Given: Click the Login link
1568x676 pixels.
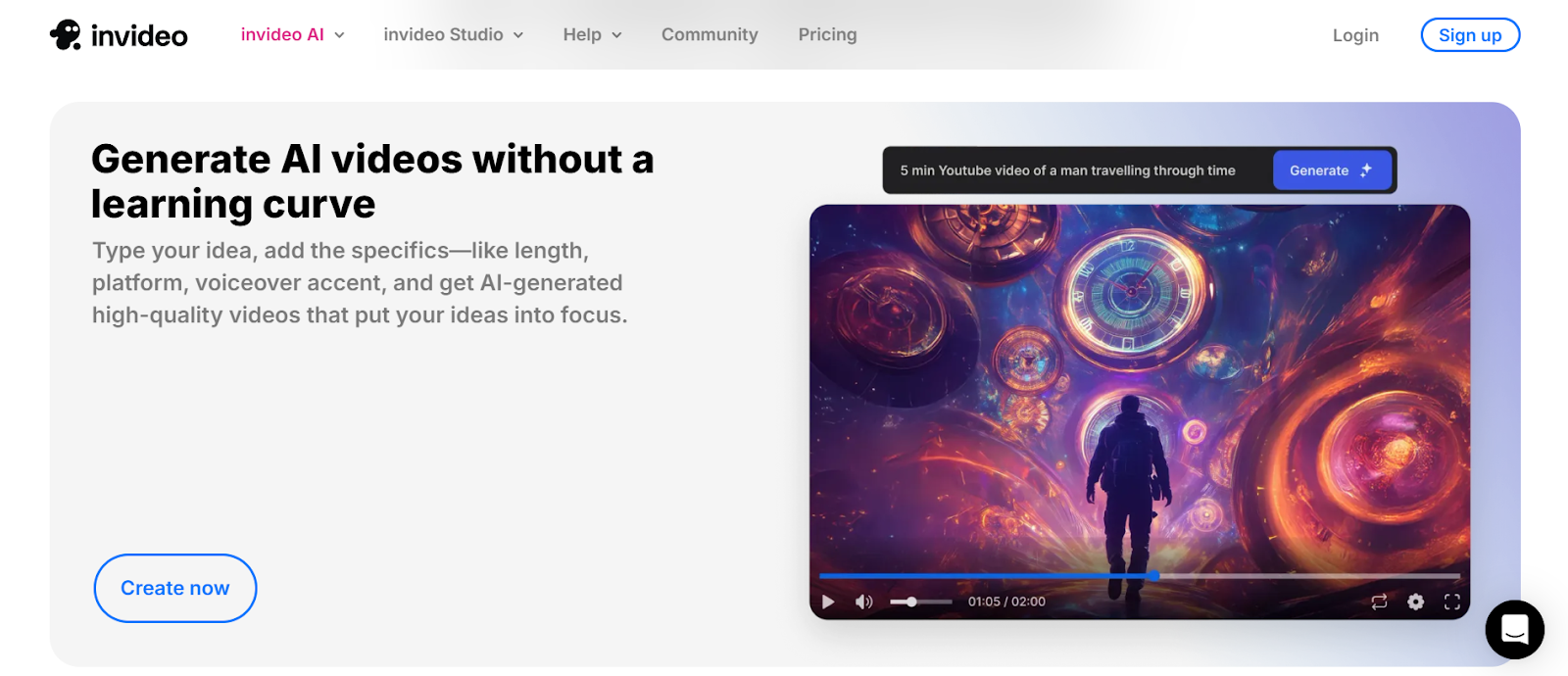Looking at the screenshot, I should (x=1355, y=35).
